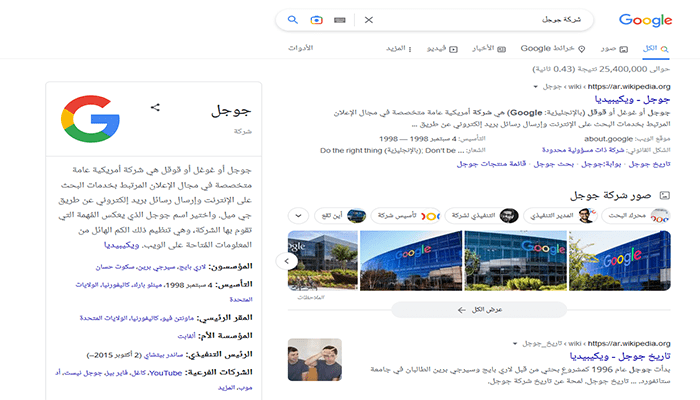Viewport: 700px width, 400px height.
Task: Select the محرك البحث image chip
Action: click(x=636, y=216)
